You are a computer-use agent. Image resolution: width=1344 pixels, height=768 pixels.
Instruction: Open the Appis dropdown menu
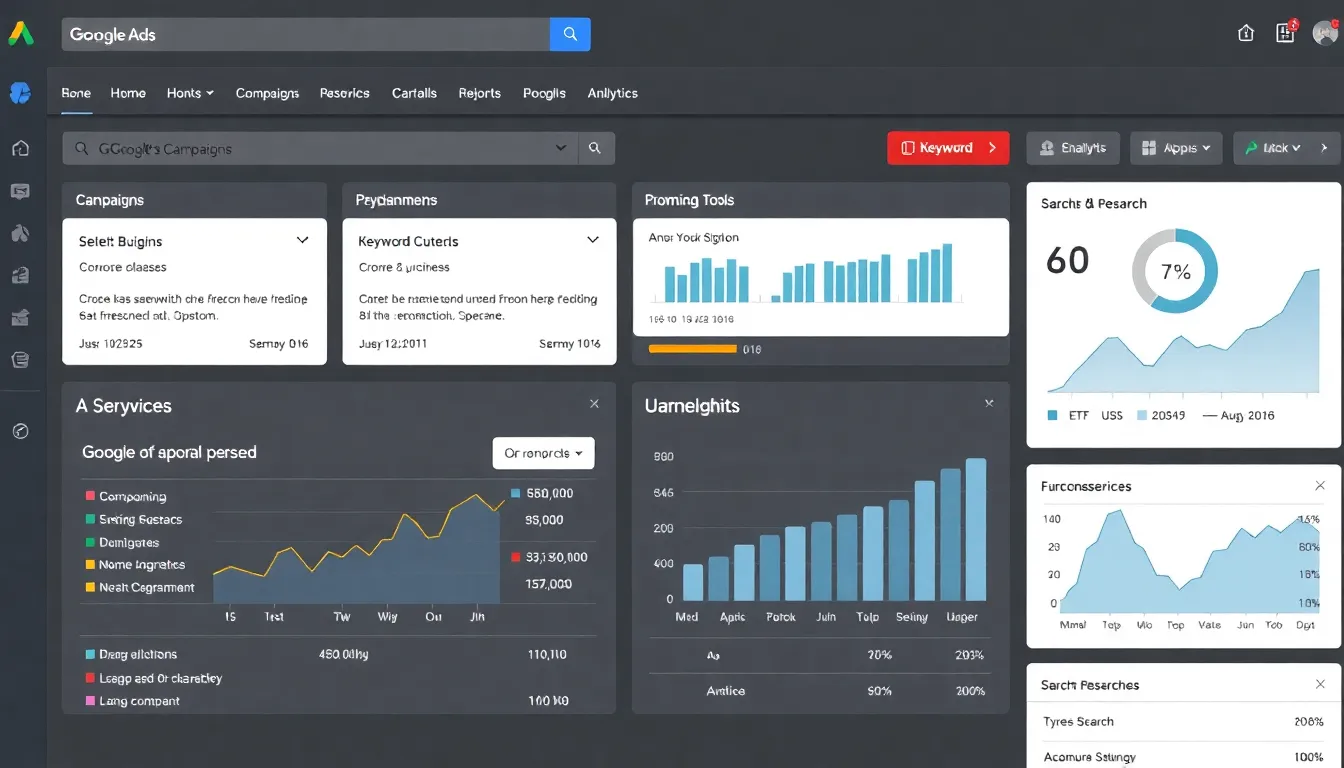tap(1176, 148)
